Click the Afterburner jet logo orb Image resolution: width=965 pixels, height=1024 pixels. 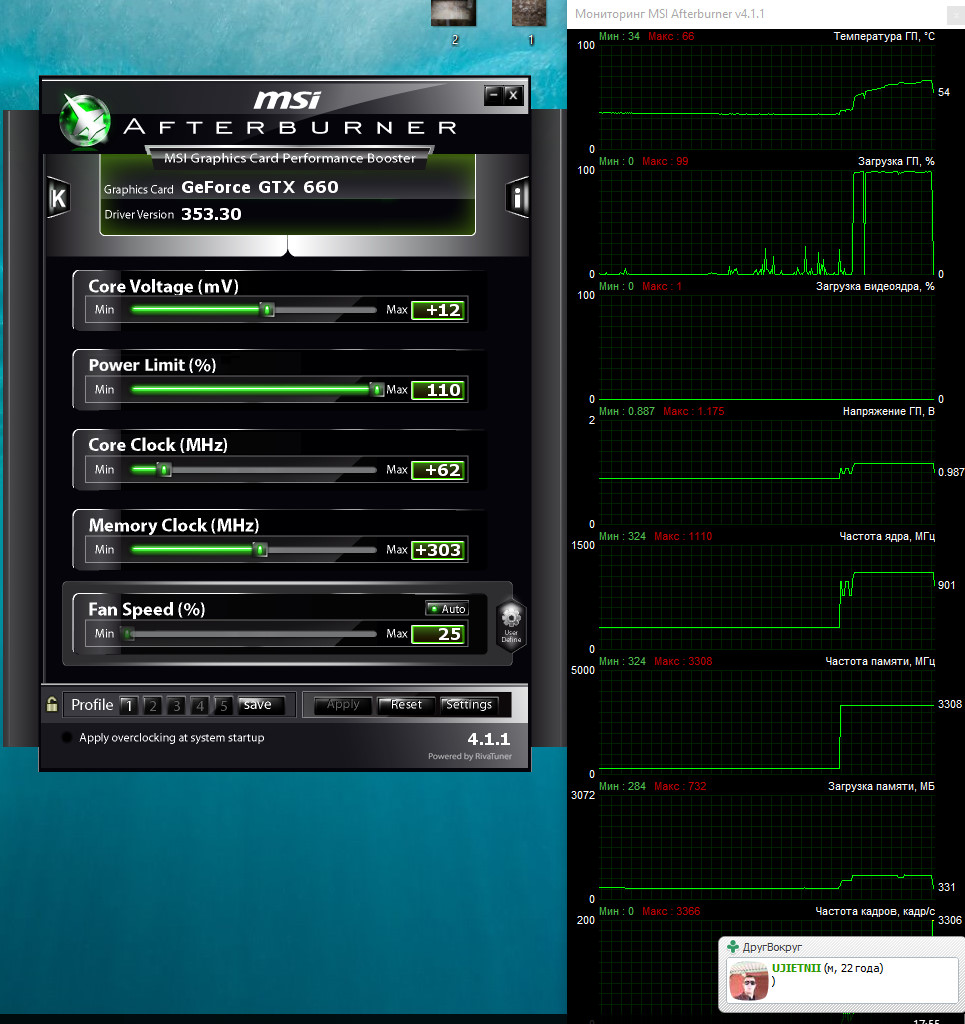[85, 120]
